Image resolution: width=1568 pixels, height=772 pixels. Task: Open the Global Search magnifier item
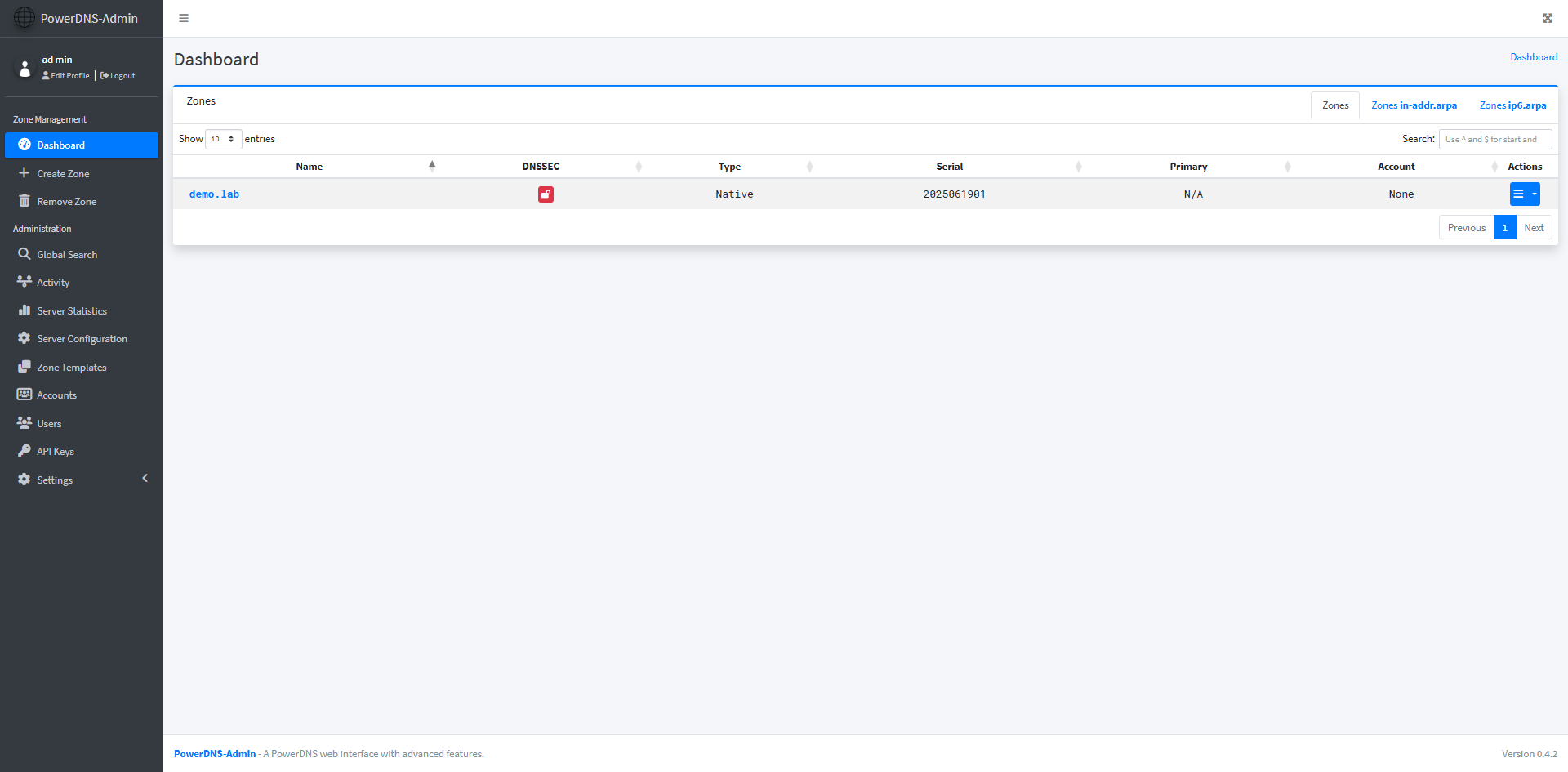click(x=66, y=255)
